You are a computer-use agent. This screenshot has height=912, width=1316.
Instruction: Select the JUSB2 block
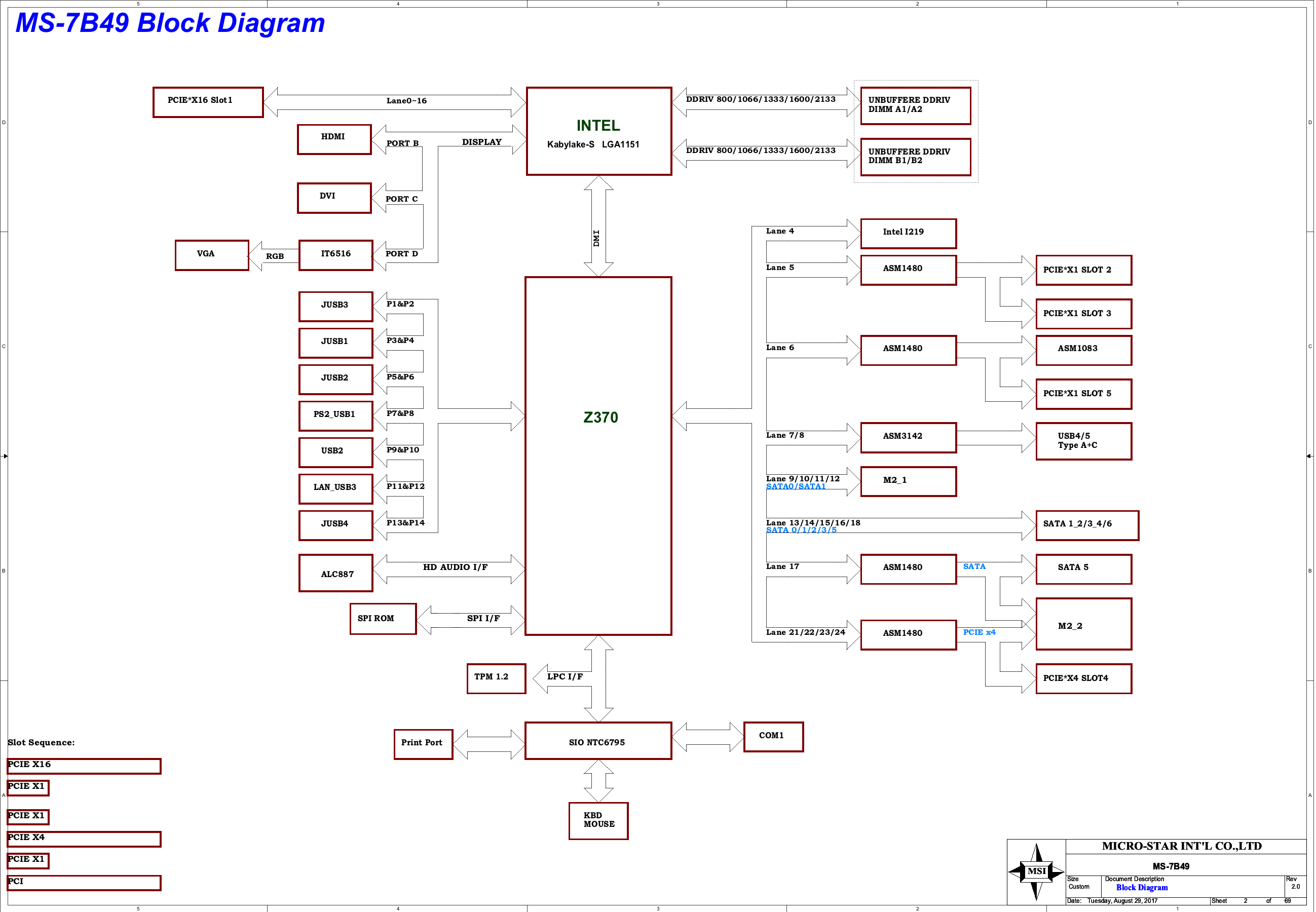click(x=335, y=379)
